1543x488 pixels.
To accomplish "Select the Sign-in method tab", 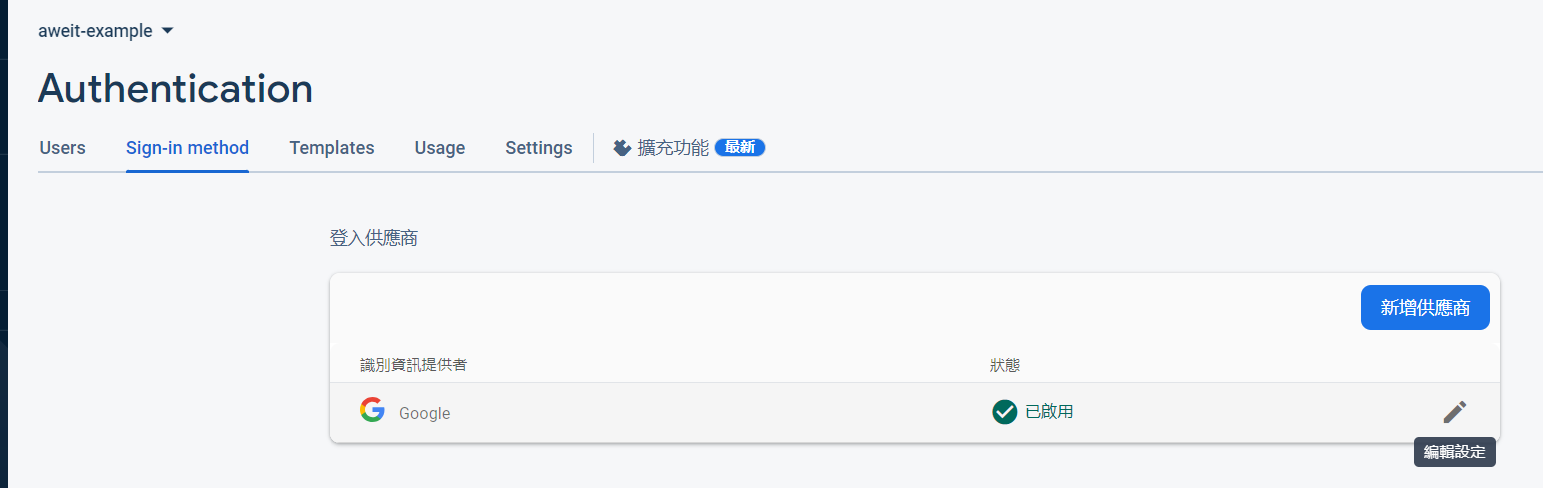I will pyautogui.click(x=187, y=148).
